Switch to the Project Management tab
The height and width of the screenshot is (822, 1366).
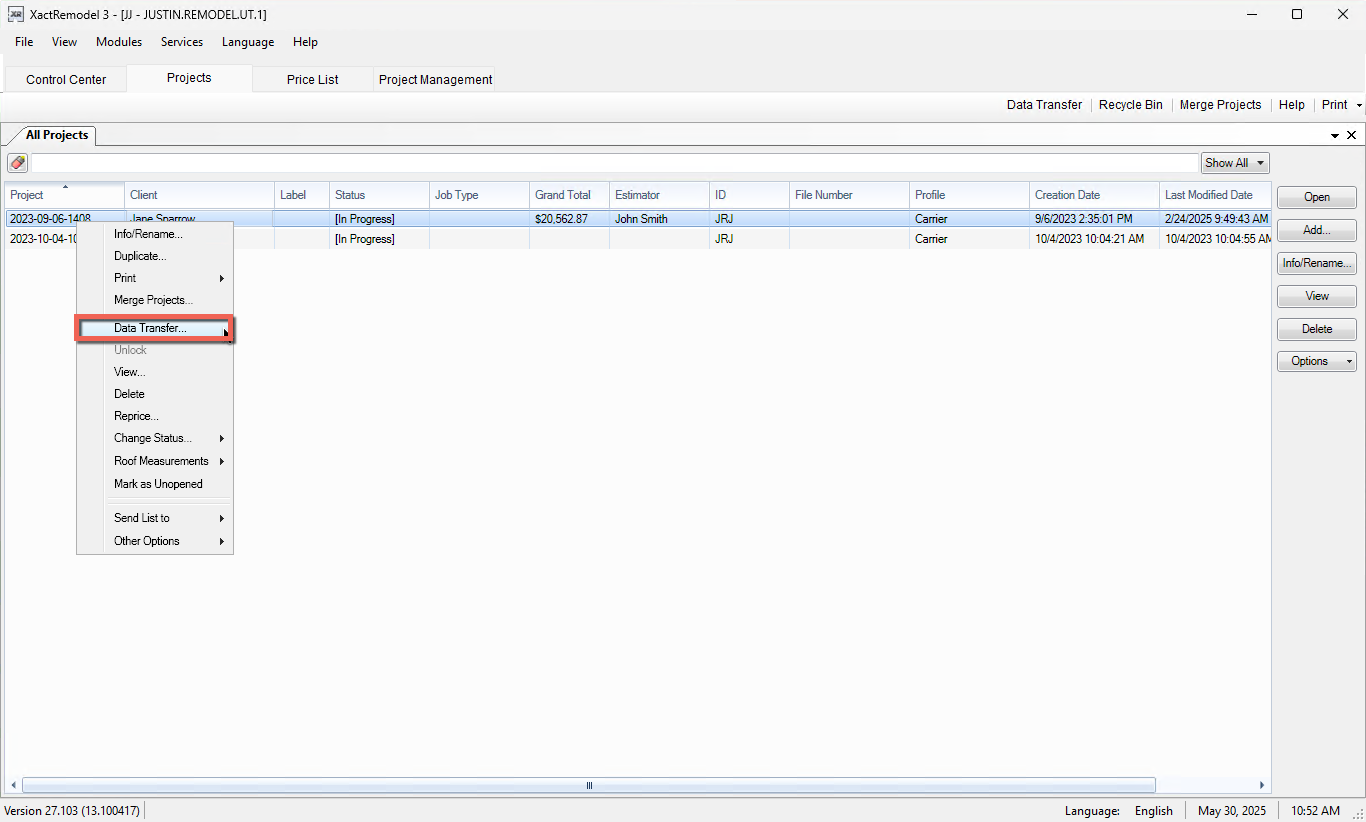click(435, 79)
